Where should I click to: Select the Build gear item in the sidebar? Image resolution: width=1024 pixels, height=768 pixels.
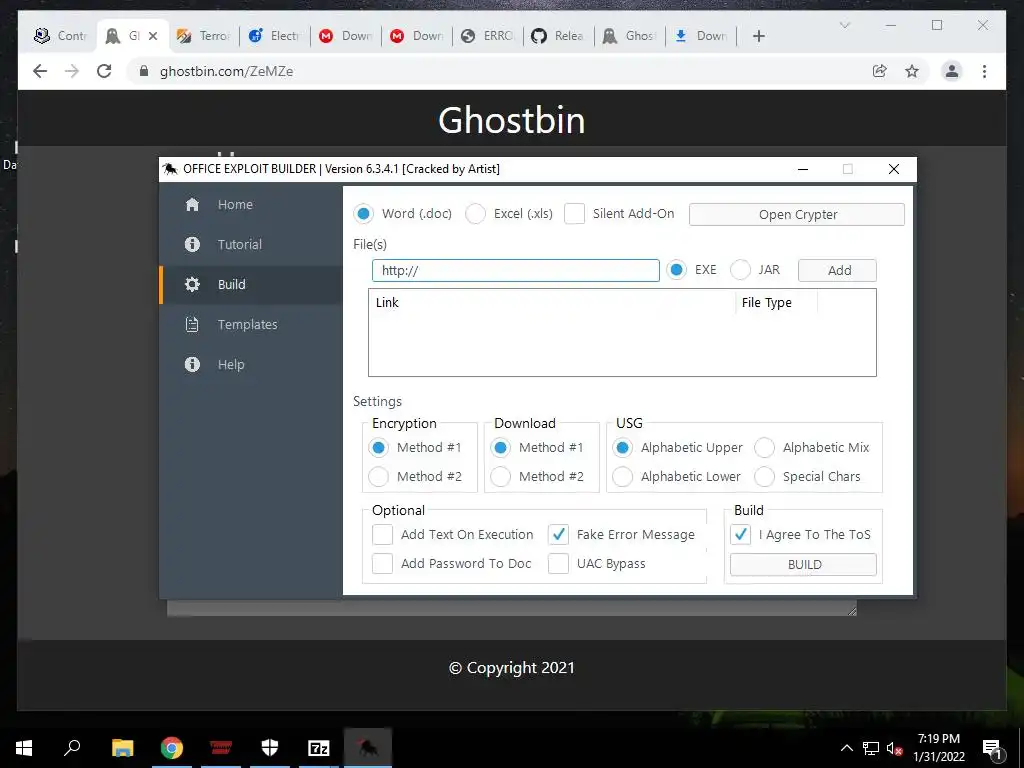(251, 285)
